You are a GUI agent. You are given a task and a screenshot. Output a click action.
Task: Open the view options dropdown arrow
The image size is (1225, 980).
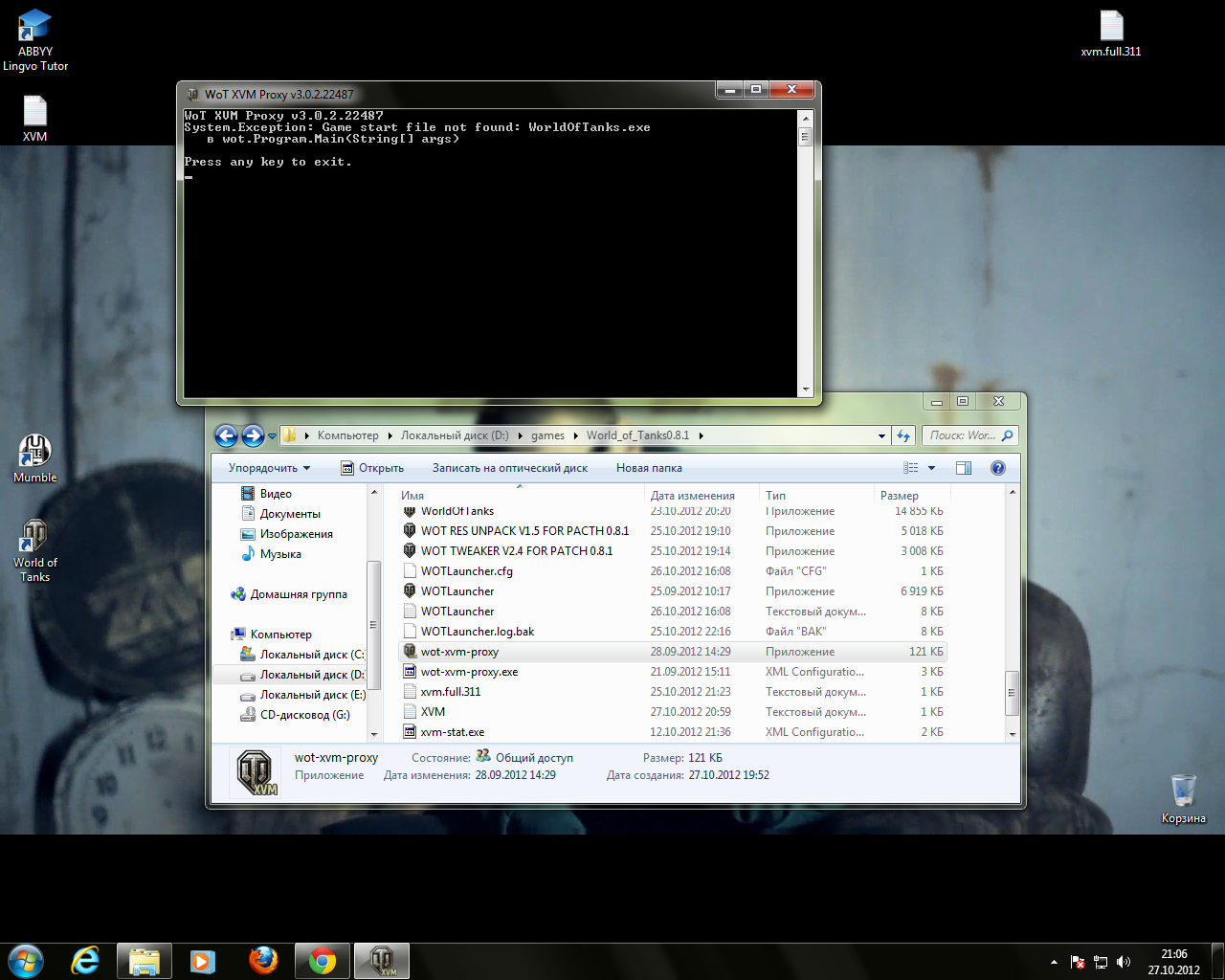931,468
